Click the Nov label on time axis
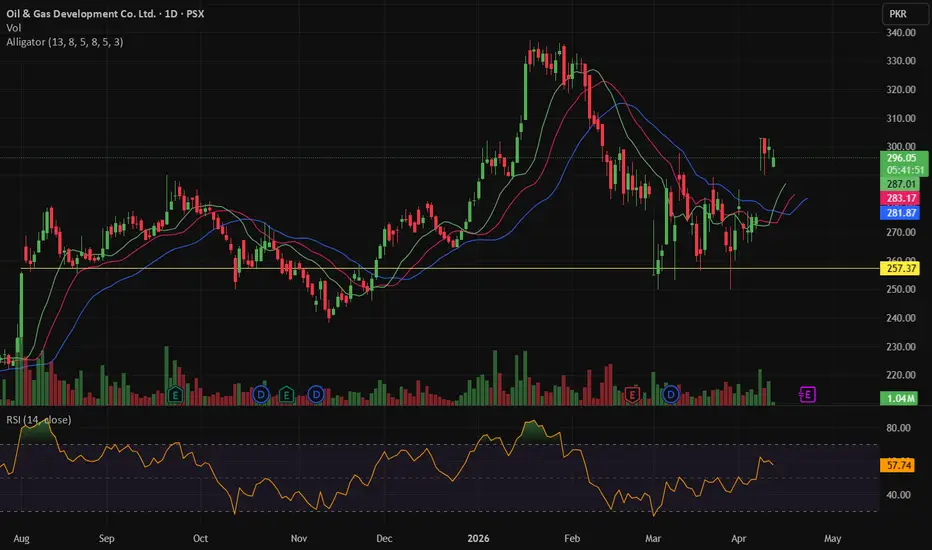The image size is (932, 550). click(x=298, y=539)
